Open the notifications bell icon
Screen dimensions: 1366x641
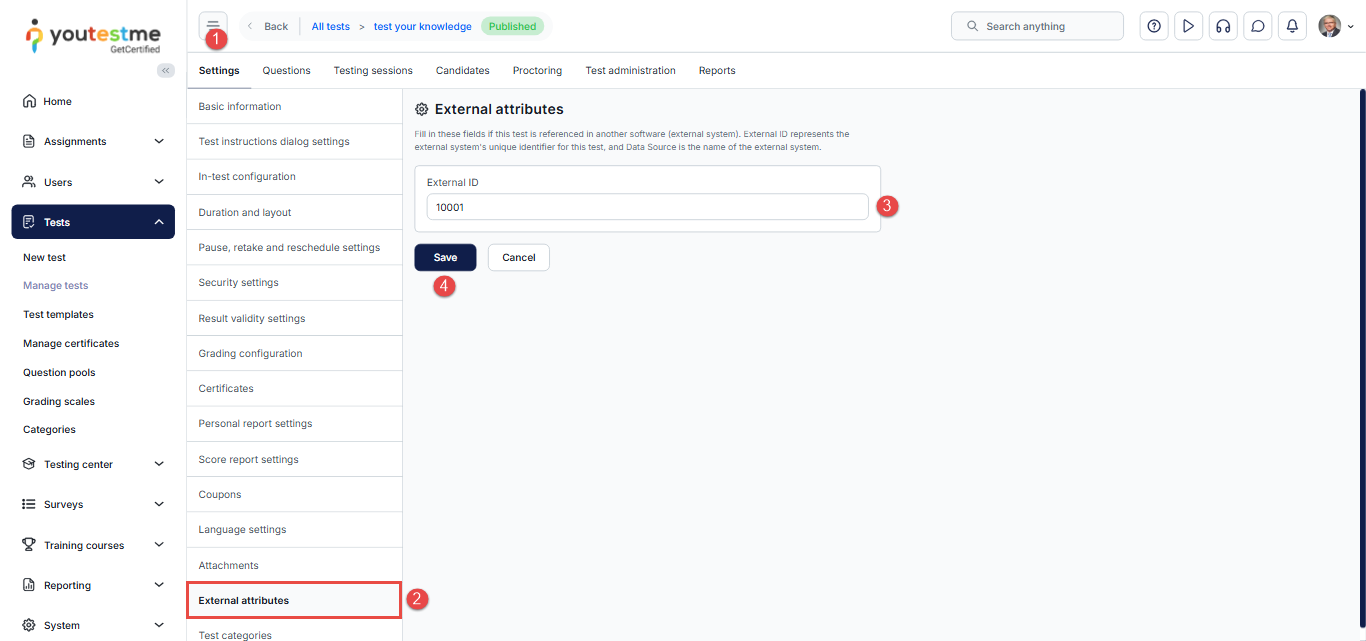(1292, 26)
